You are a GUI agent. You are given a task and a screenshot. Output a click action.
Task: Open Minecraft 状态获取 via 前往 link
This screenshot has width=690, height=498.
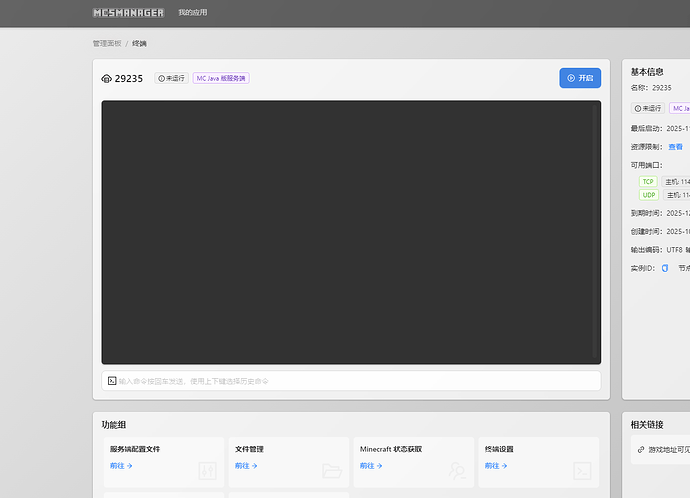pyautogui.click(x=371, y=466)
